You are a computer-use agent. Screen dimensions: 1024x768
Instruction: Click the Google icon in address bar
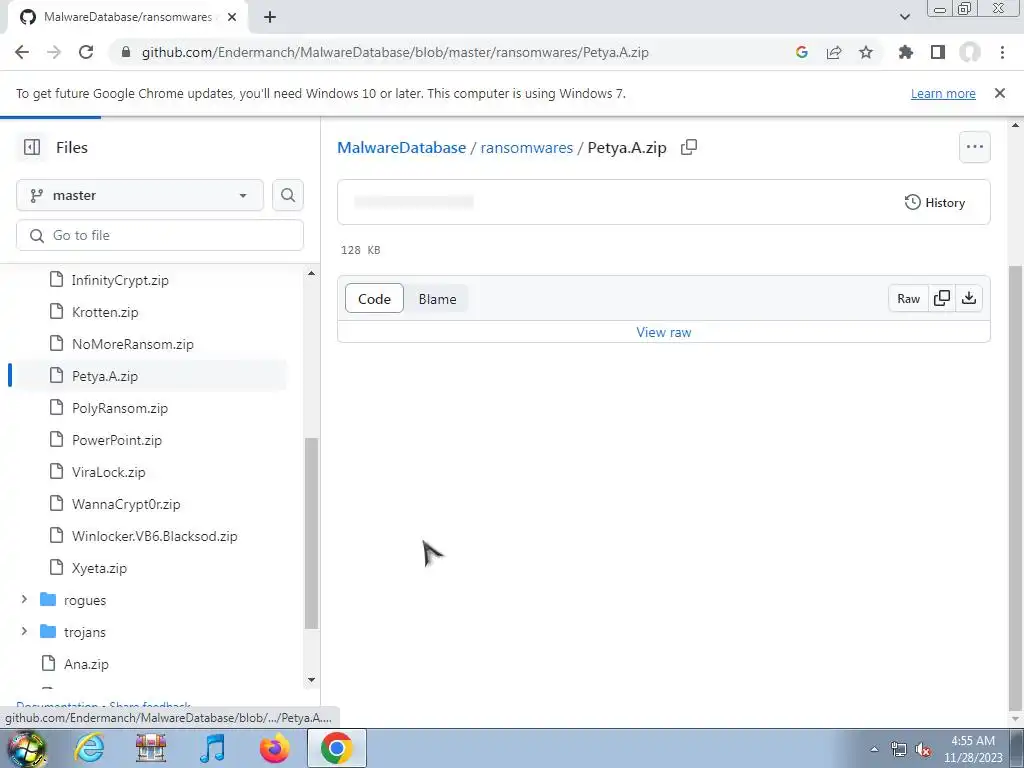pos(802,52)
